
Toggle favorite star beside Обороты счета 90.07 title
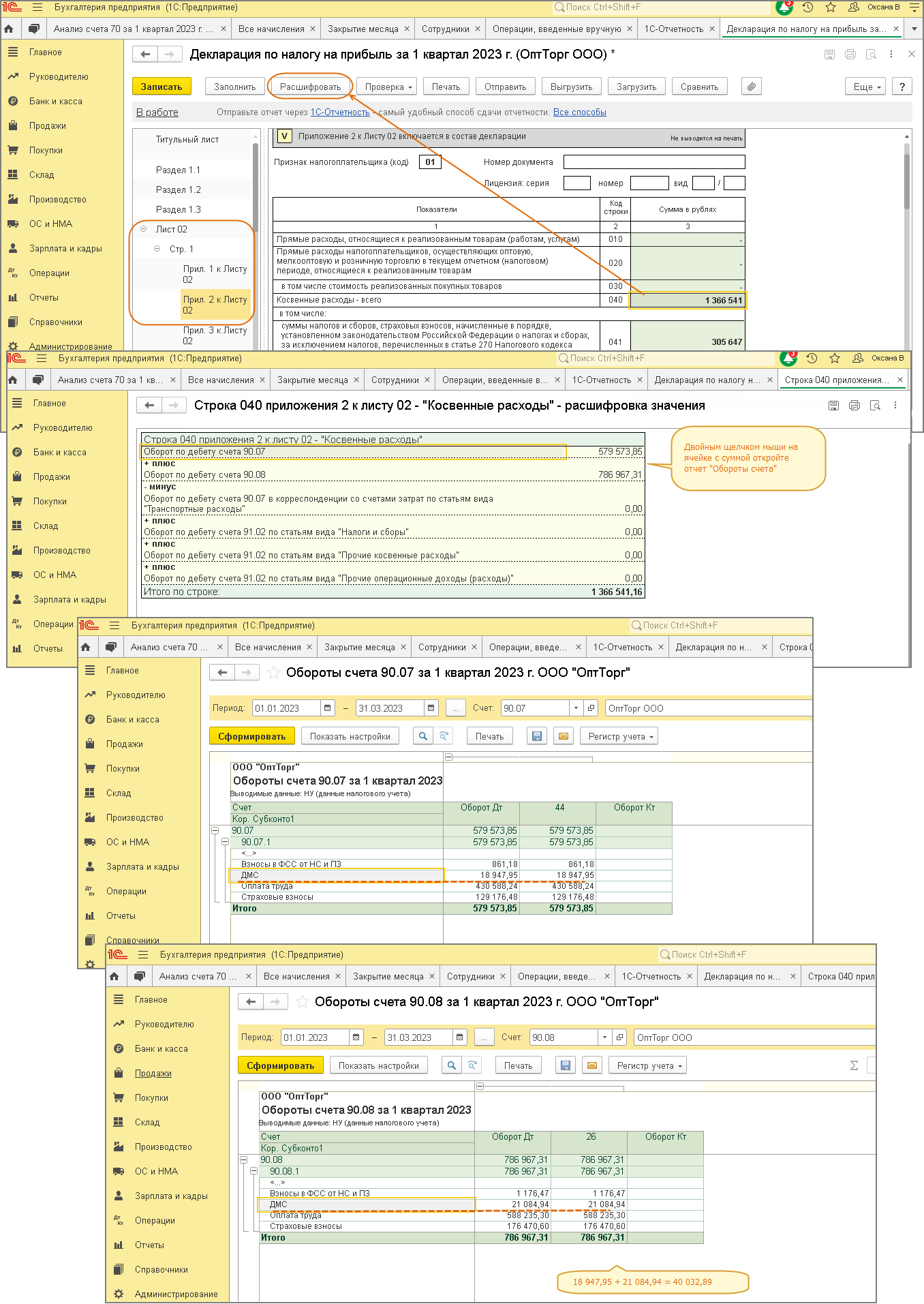(274, 673)
